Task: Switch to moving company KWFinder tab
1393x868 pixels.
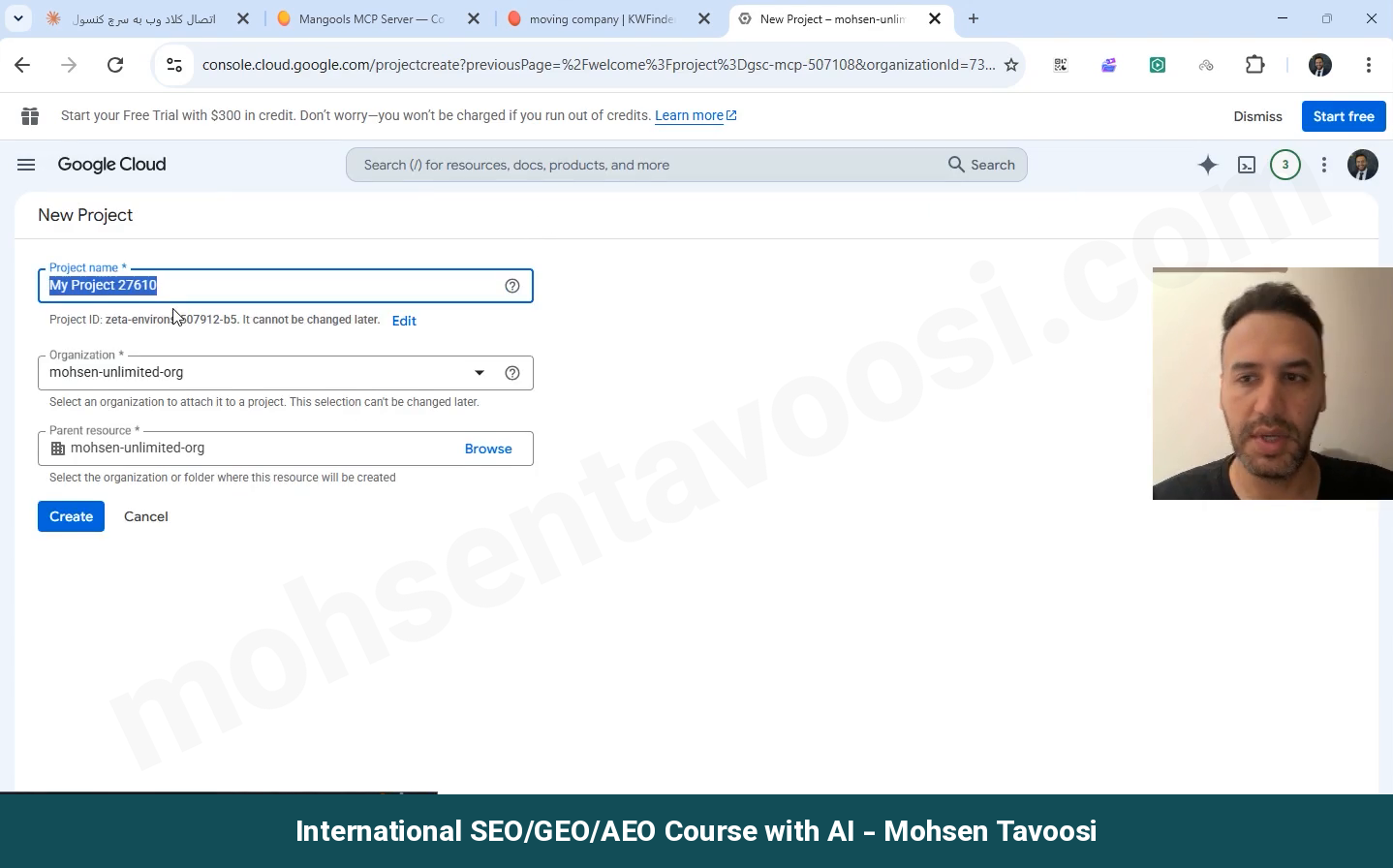Action: point(609,18)
